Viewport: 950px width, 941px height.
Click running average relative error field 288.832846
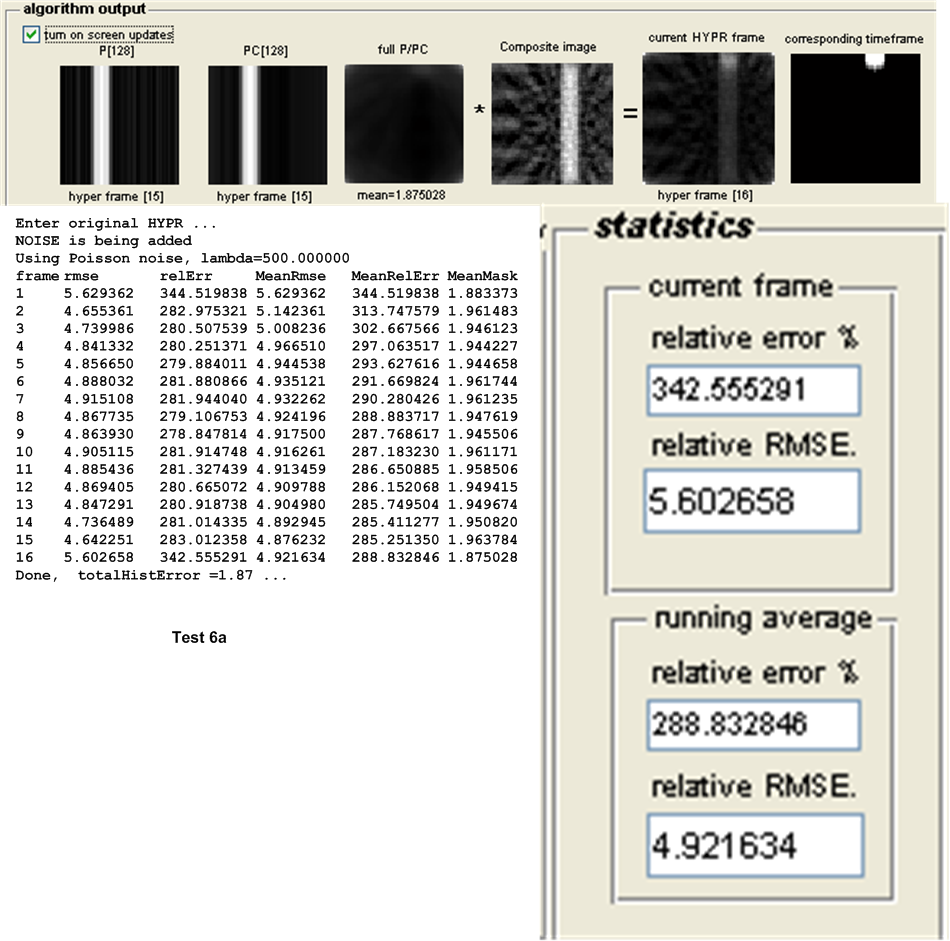(x=753, y=725)
